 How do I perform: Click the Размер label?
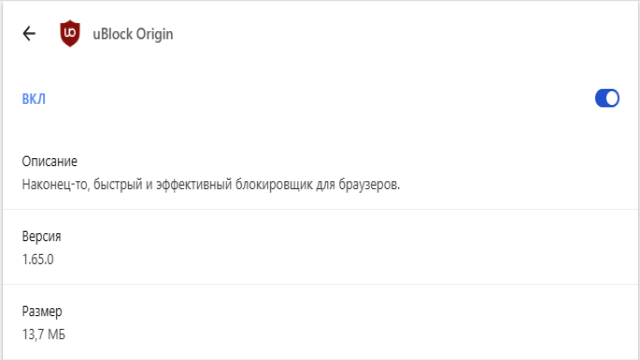coord(42,311)
